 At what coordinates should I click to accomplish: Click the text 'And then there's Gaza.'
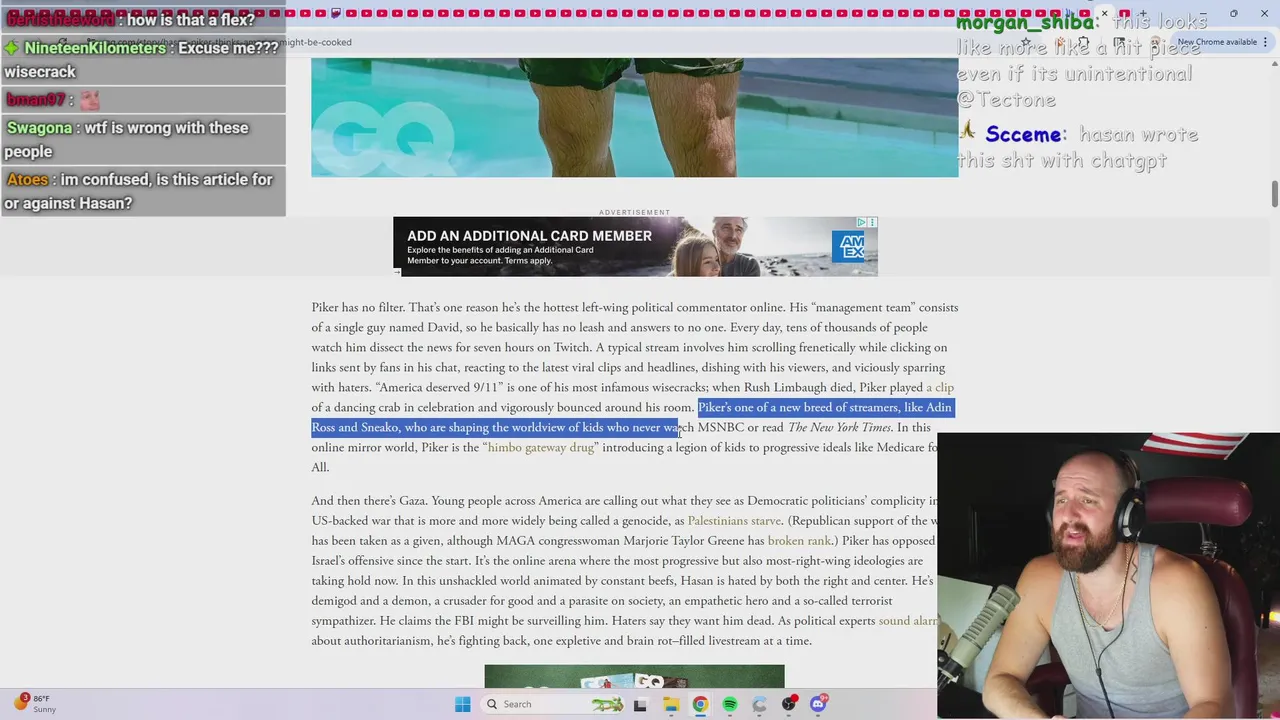tap(369, 500)
